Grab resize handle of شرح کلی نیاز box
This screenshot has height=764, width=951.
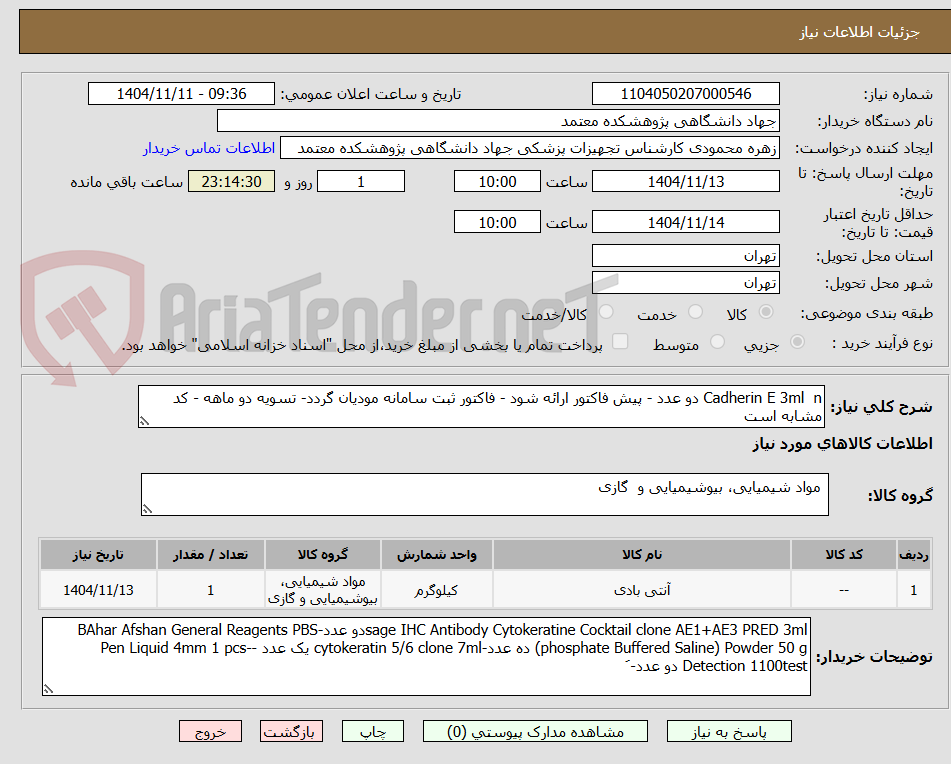tap(144, 421)
